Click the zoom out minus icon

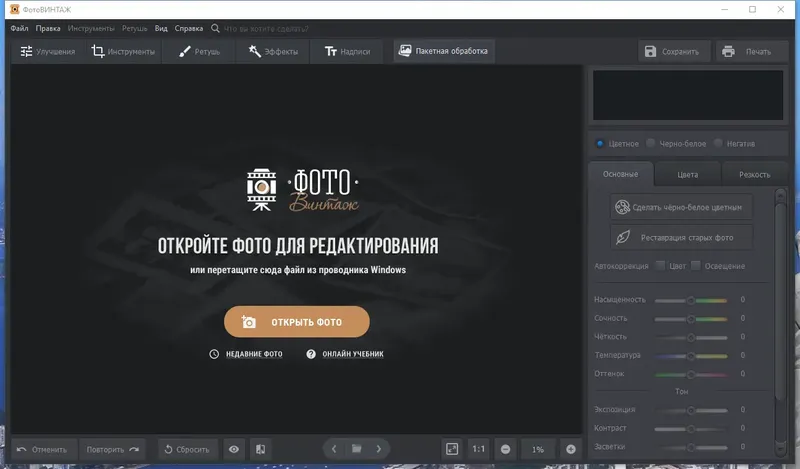click(x=506, y=449)
